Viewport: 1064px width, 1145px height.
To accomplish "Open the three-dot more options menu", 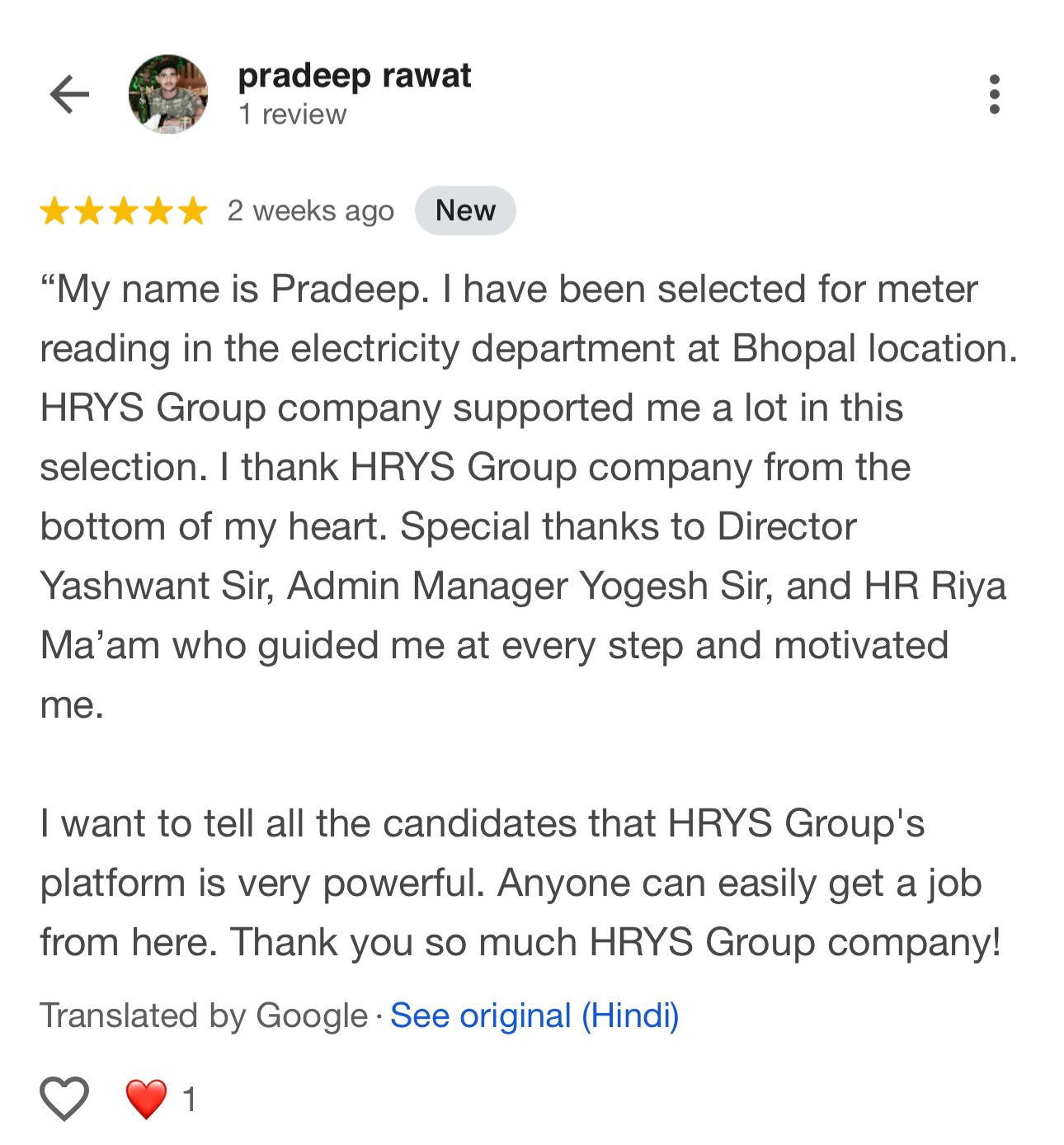I will tap(994, 95).
